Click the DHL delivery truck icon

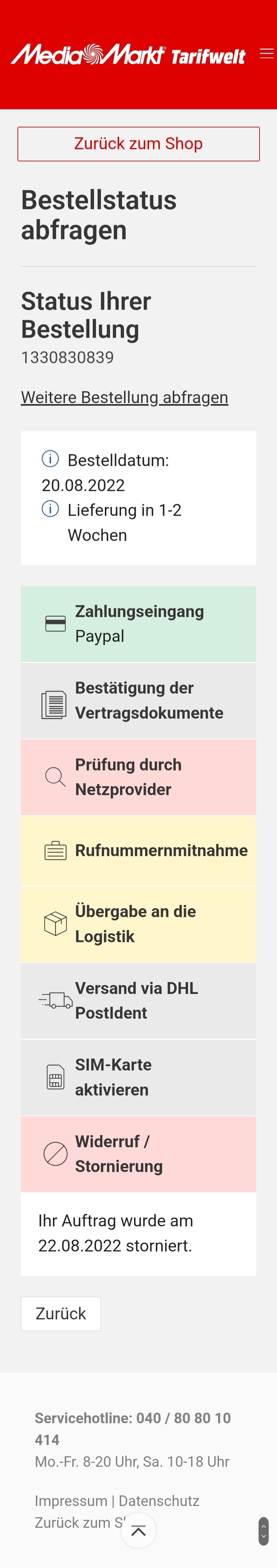coord(55,999)
